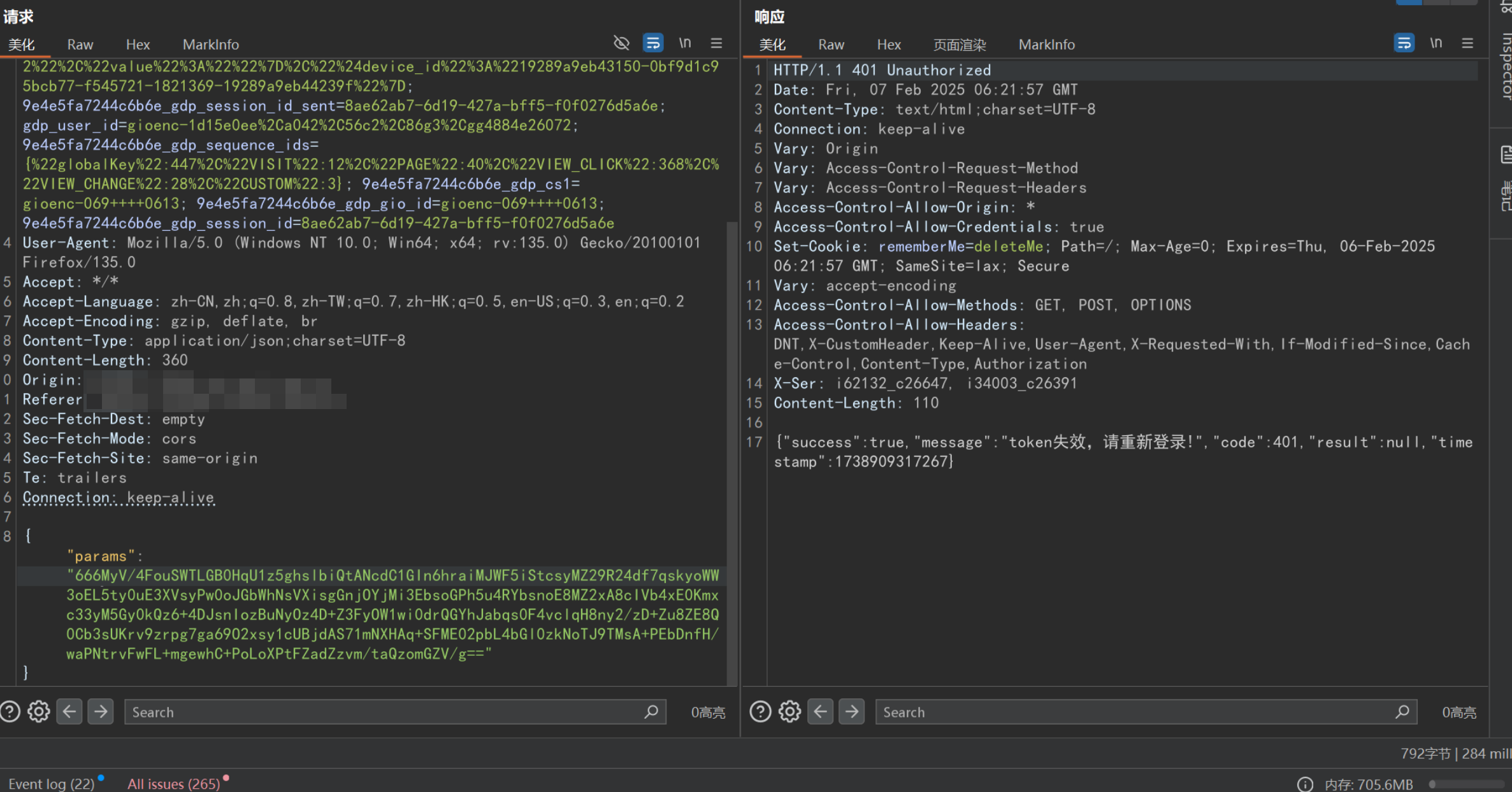
Task: Click the notes icon in right sidebar
Action: (1506, 155)
